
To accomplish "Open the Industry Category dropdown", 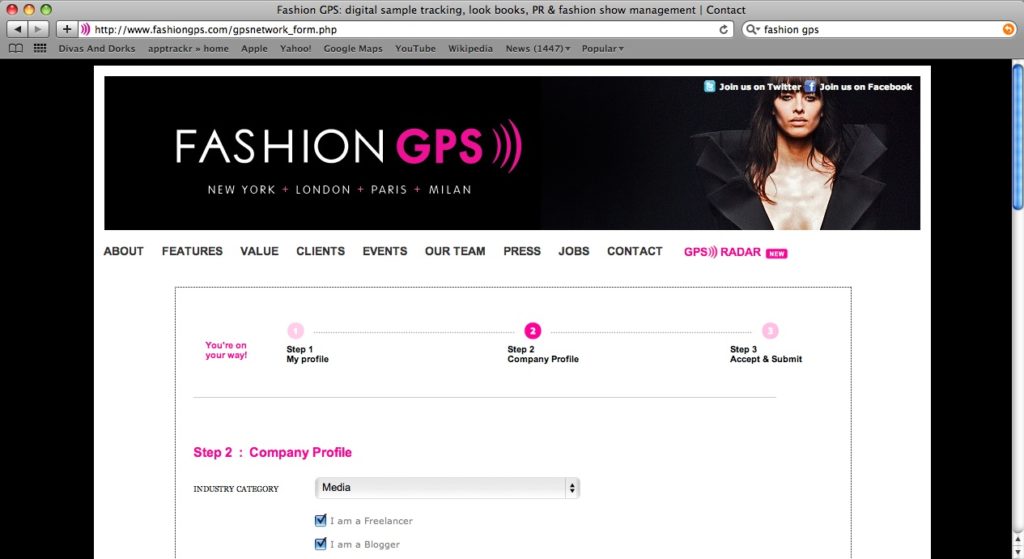I will pos(447,488).
